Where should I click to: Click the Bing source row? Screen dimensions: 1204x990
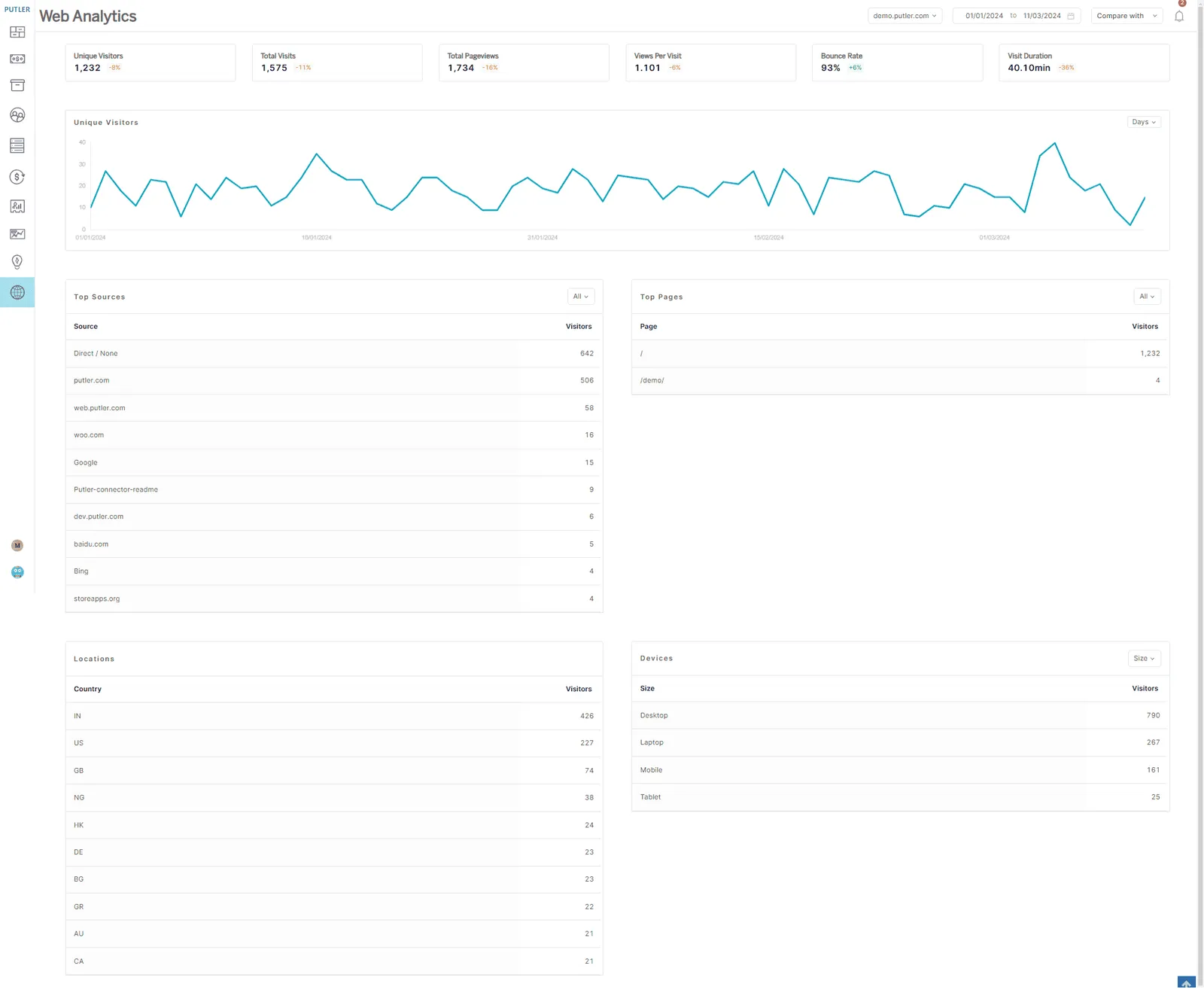[334, 571]
